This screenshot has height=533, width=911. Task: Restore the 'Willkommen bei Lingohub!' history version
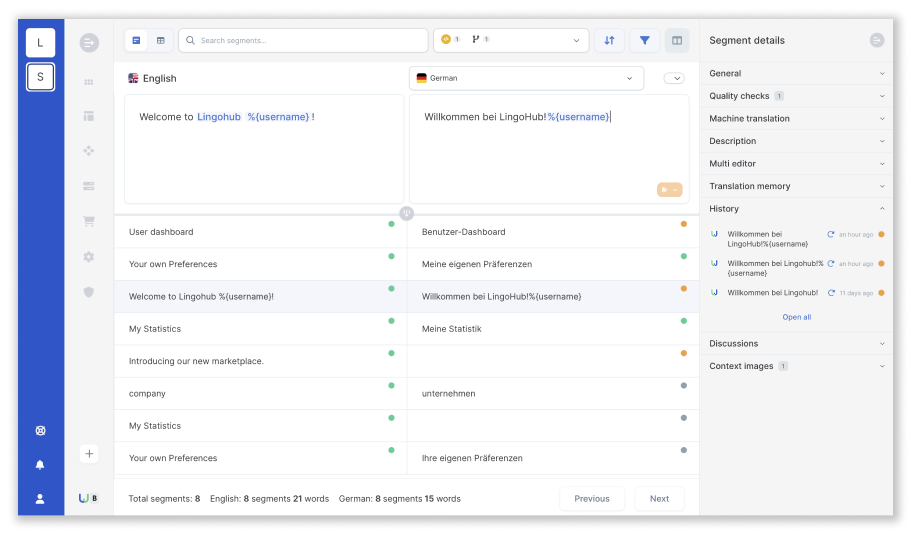point(831,293)
